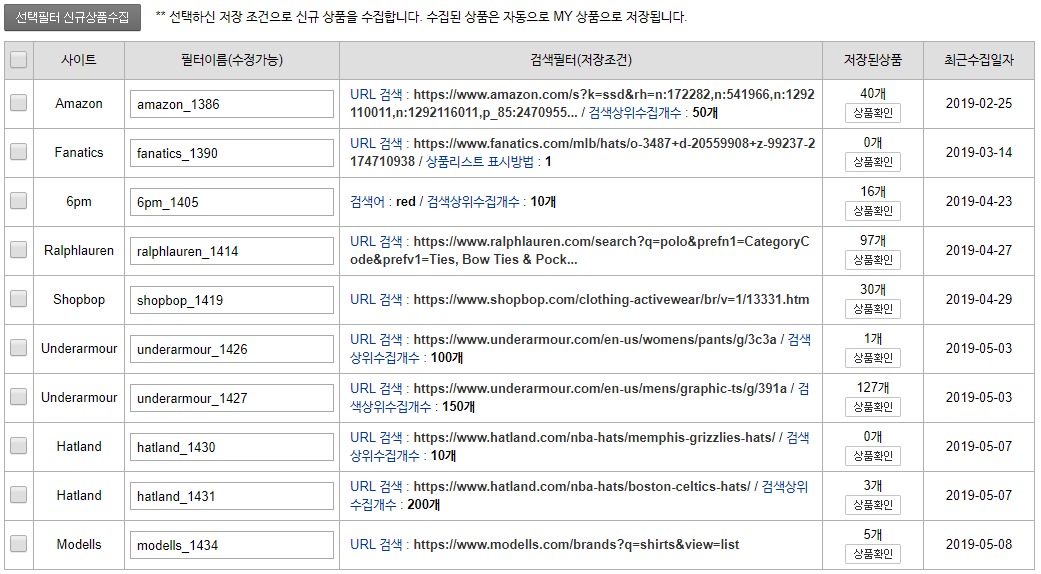Check the 6pm row checkbox
Screen dimensions: 1041x574
[x=19, y=201]
